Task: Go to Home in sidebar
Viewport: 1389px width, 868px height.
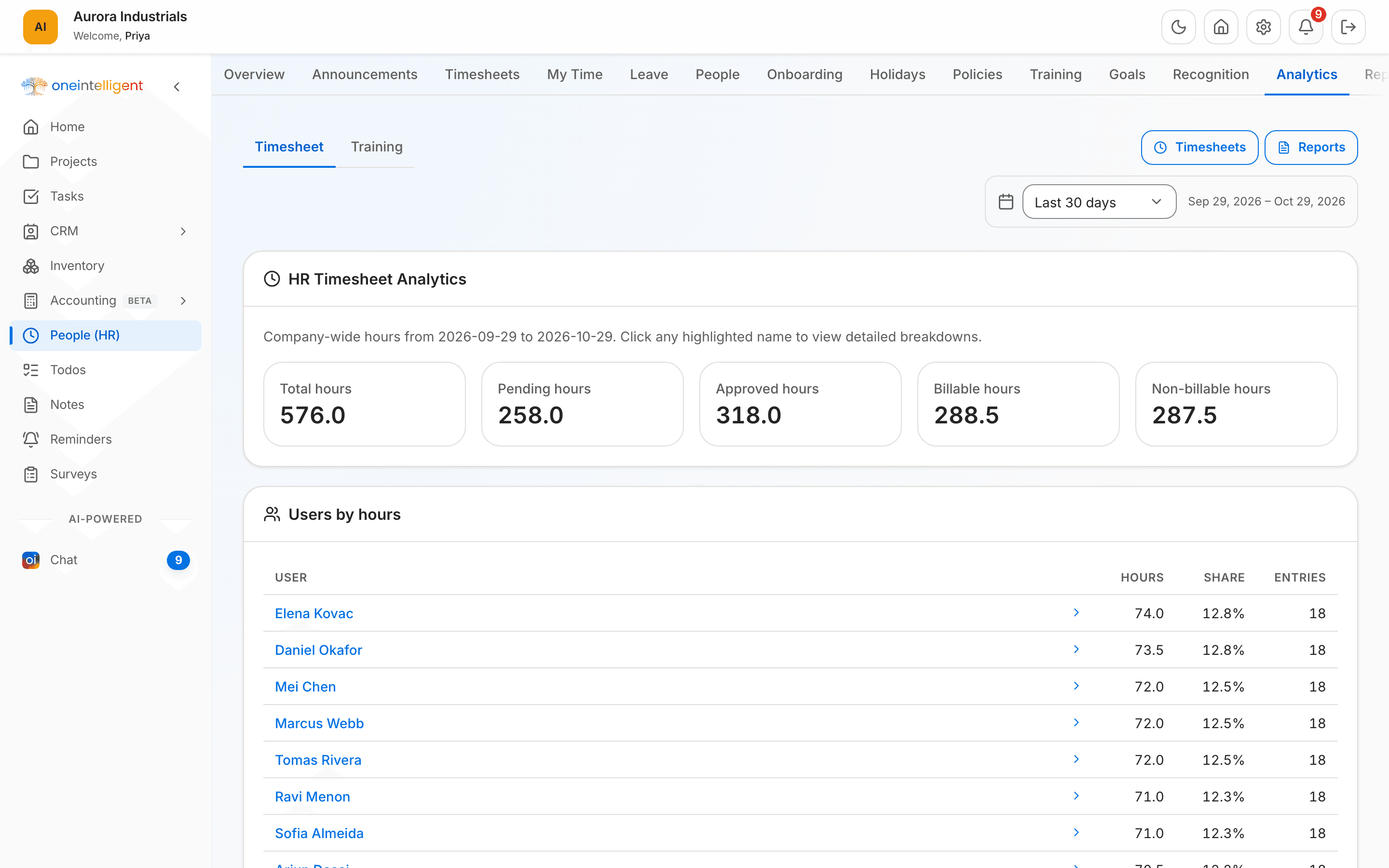Action: pos(106,127)
